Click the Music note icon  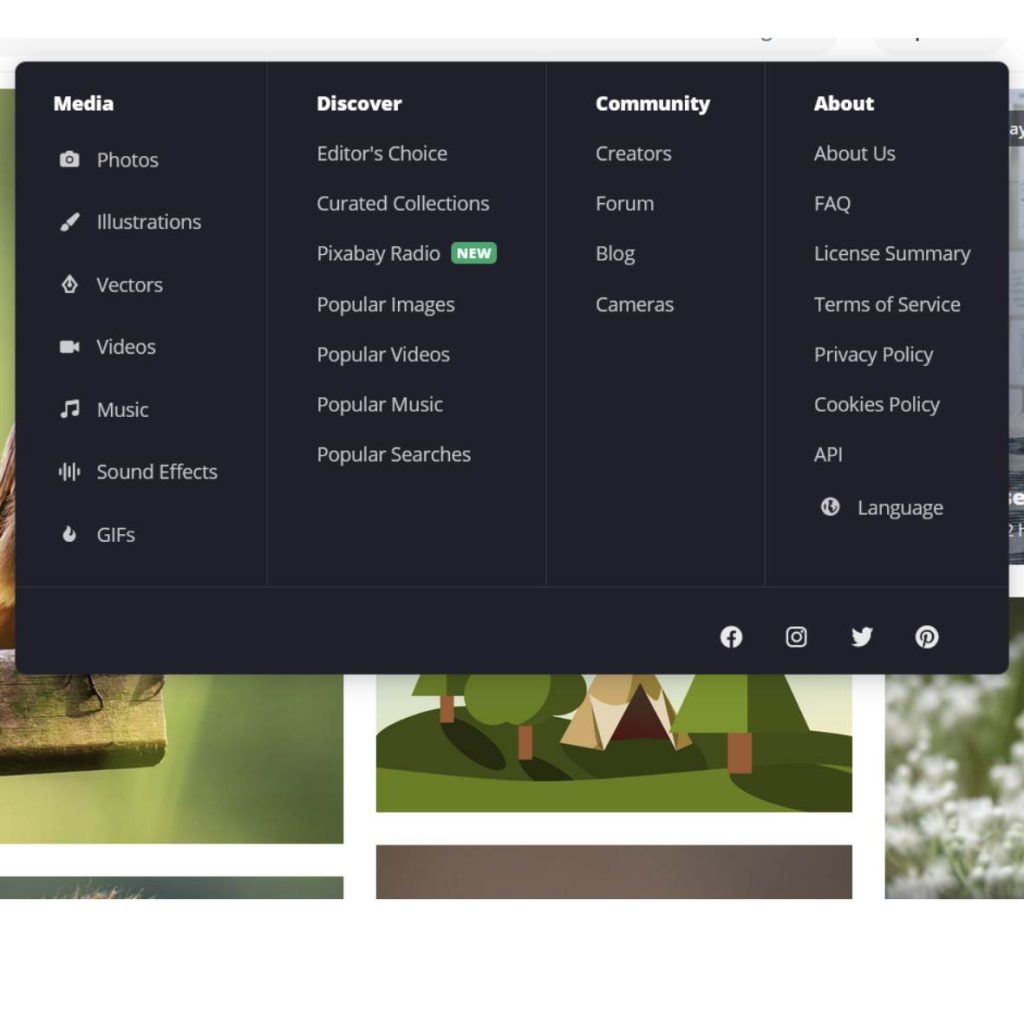69,410
